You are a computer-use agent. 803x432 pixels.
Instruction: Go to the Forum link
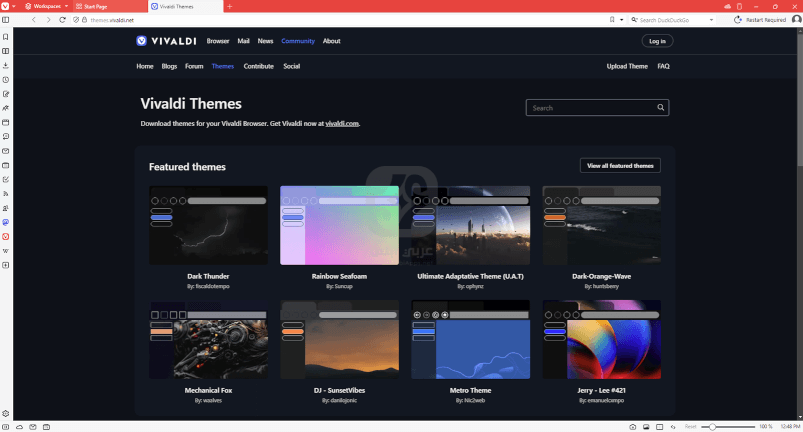[194, 66]
